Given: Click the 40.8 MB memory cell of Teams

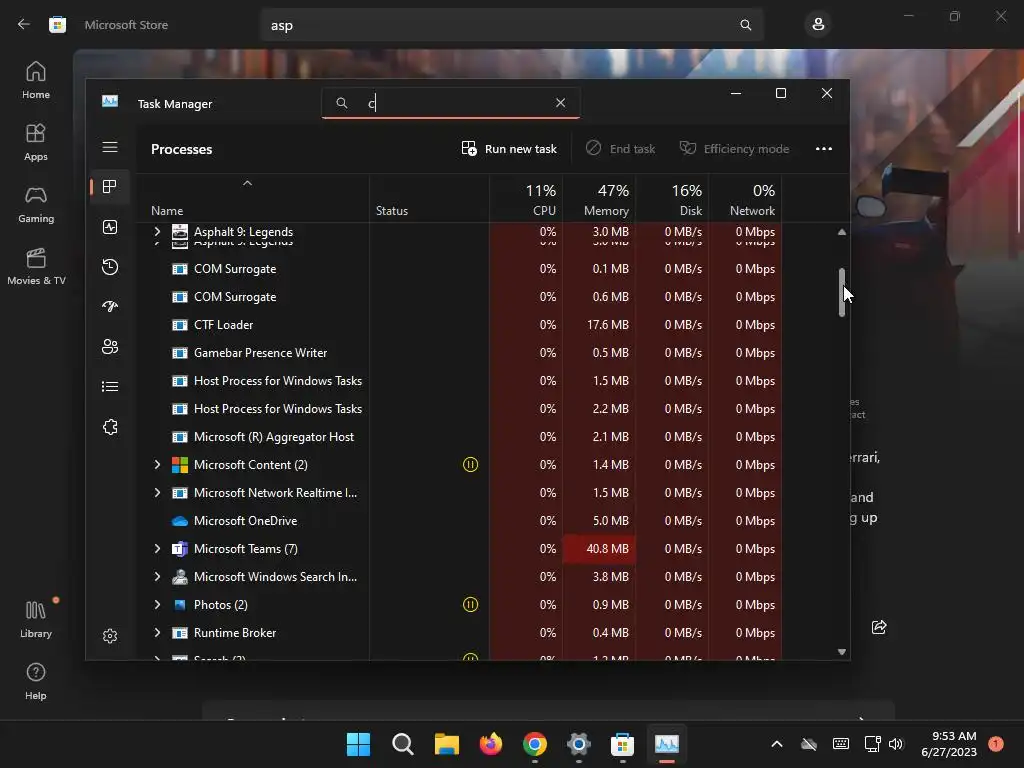Looking at the screenshot, I should tap(600, 549).
